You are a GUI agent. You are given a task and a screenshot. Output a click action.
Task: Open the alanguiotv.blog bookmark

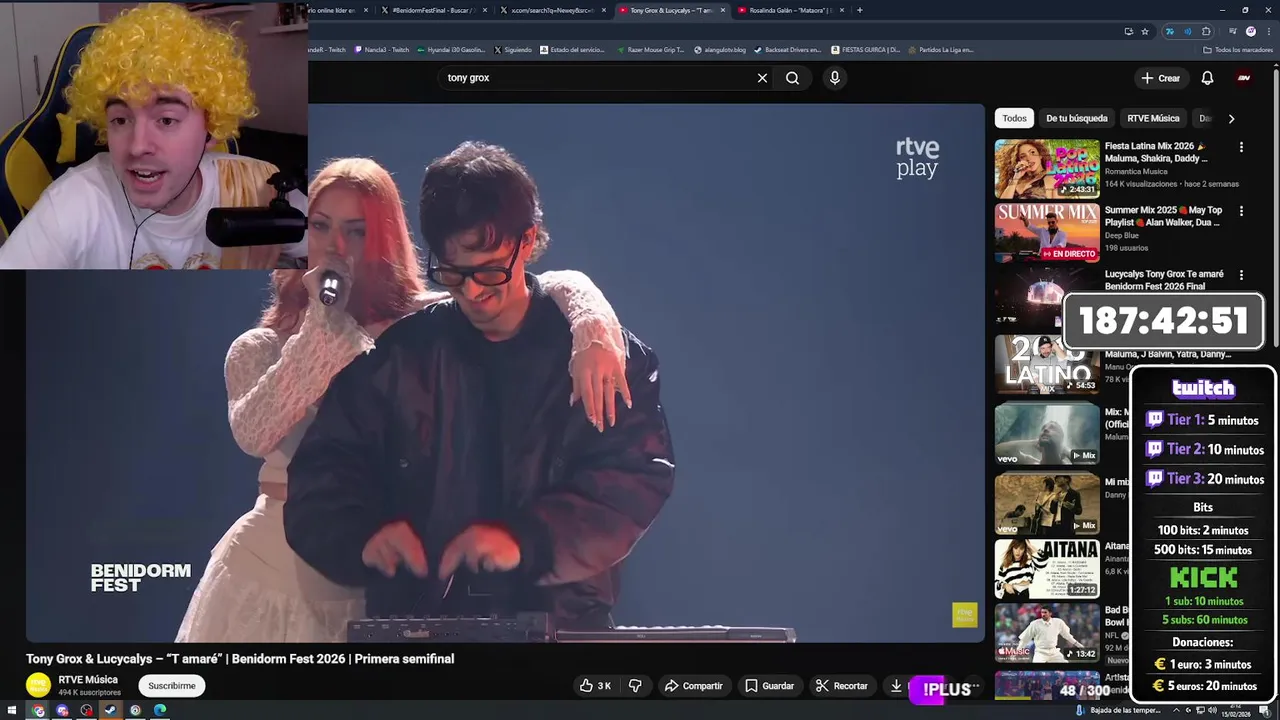(x=720, y=49)
